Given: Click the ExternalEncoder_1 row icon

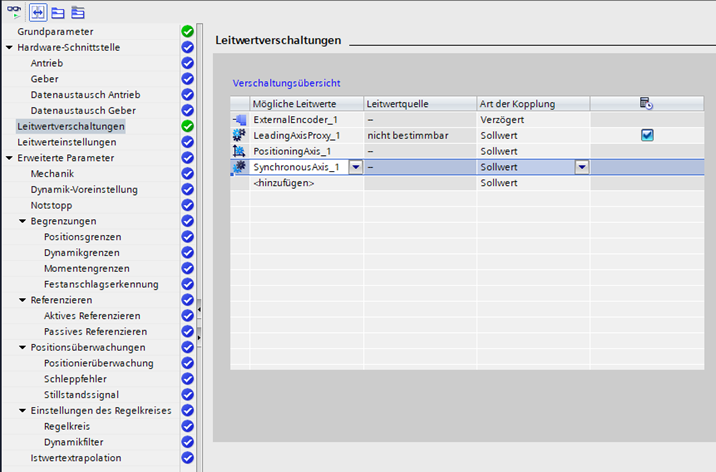Looking at the screenshot, I should tap(239, 120).
